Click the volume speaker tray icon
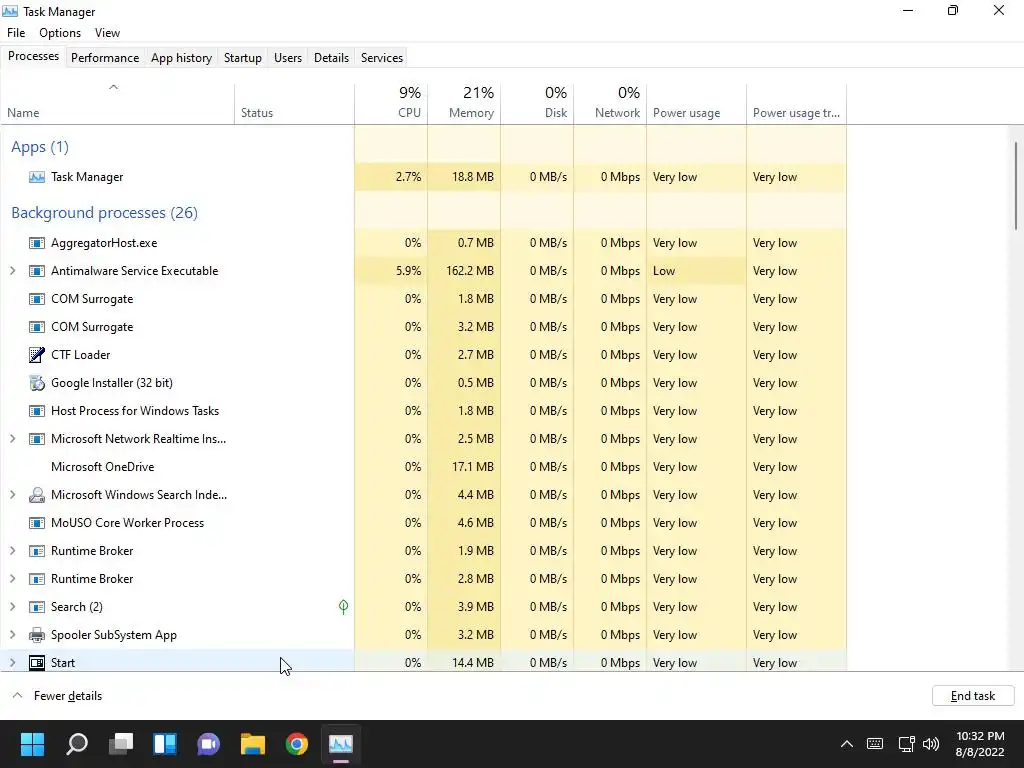 point(931,744)
